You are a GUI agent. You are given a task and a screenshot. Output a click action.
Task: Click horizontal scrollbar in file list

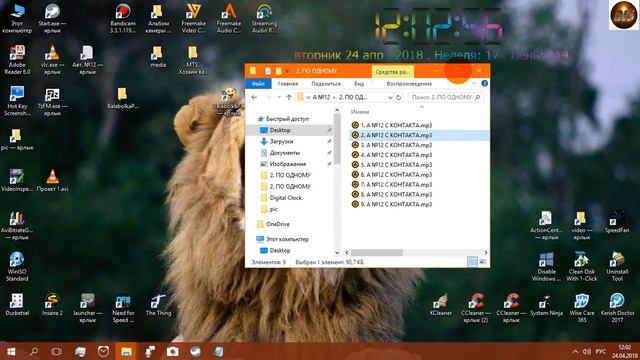pyautogui.click(x=376, y=253)
